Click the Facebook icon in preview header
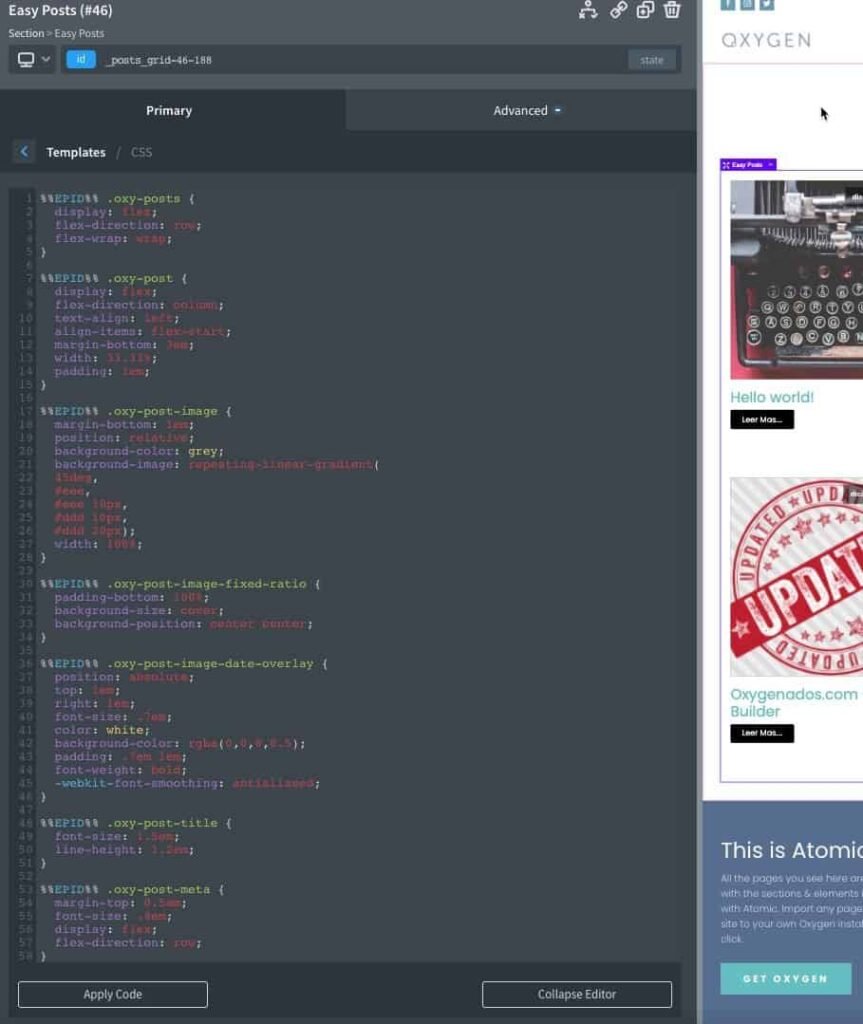This screenshot has width=863, height=1024. tap(728, 4)
